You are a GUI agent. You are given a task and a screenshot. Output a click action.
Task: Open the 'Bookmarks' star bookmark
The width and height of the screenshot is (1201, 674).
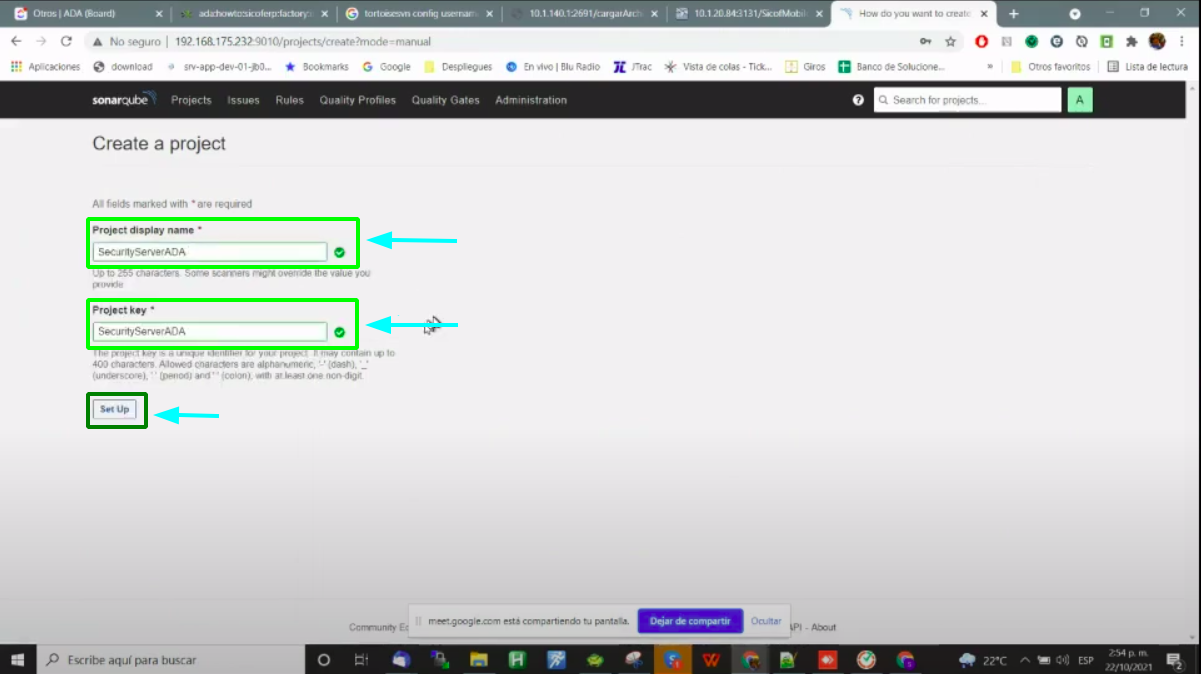coord(316,67)
